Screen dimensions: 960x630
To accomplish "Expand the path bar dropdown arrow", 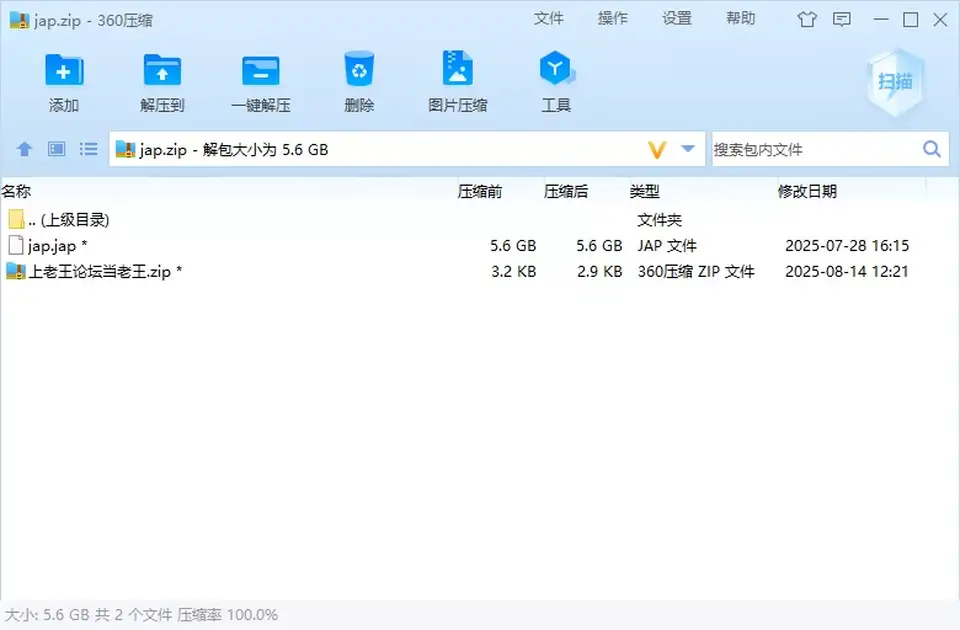I will (x=688, y=149).
